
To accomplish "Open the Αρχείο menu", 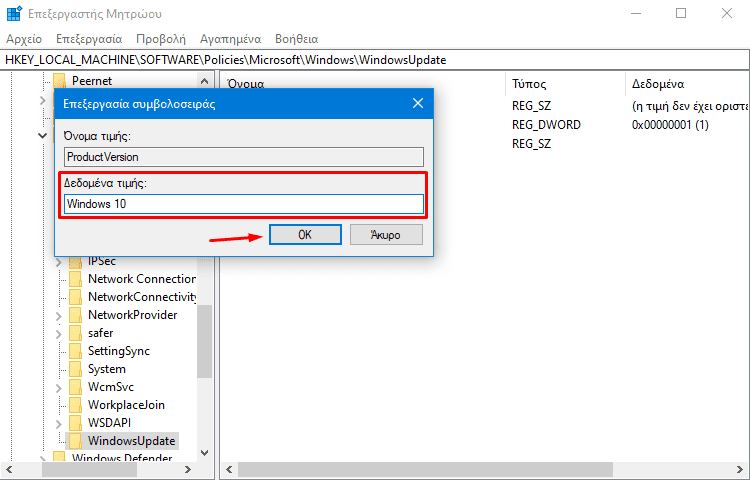I will point(24,39).
